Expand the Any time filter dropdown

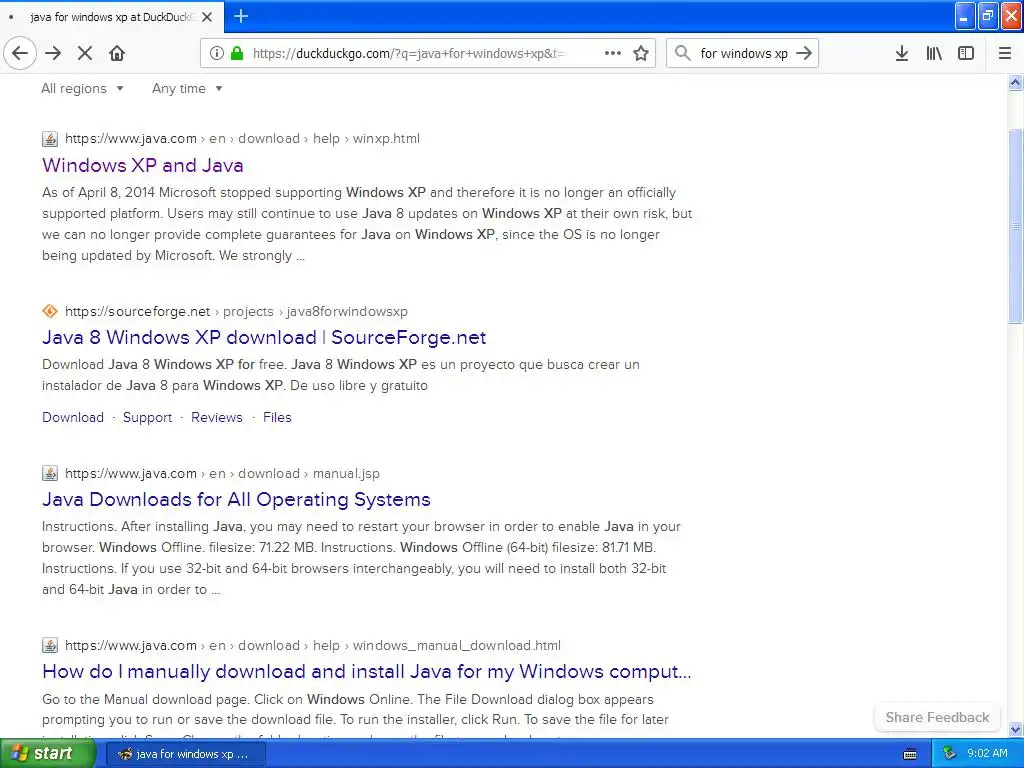coord(187,88)
